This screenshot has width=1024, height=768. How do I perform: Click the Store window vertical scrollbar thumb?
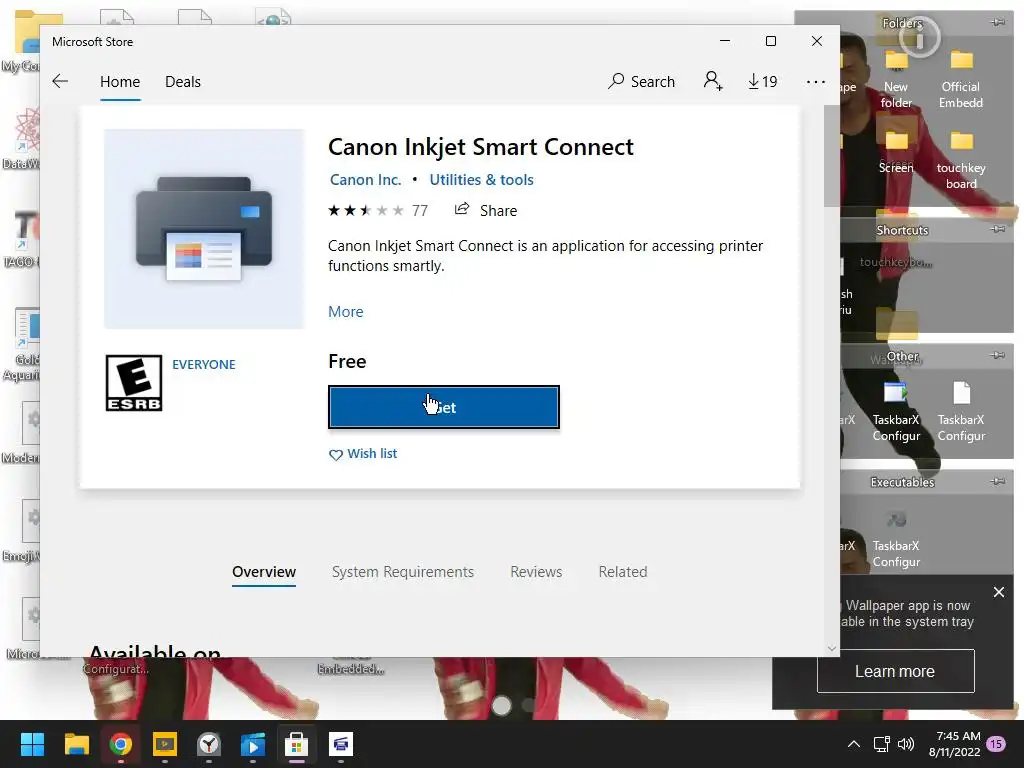click(831, 155)
